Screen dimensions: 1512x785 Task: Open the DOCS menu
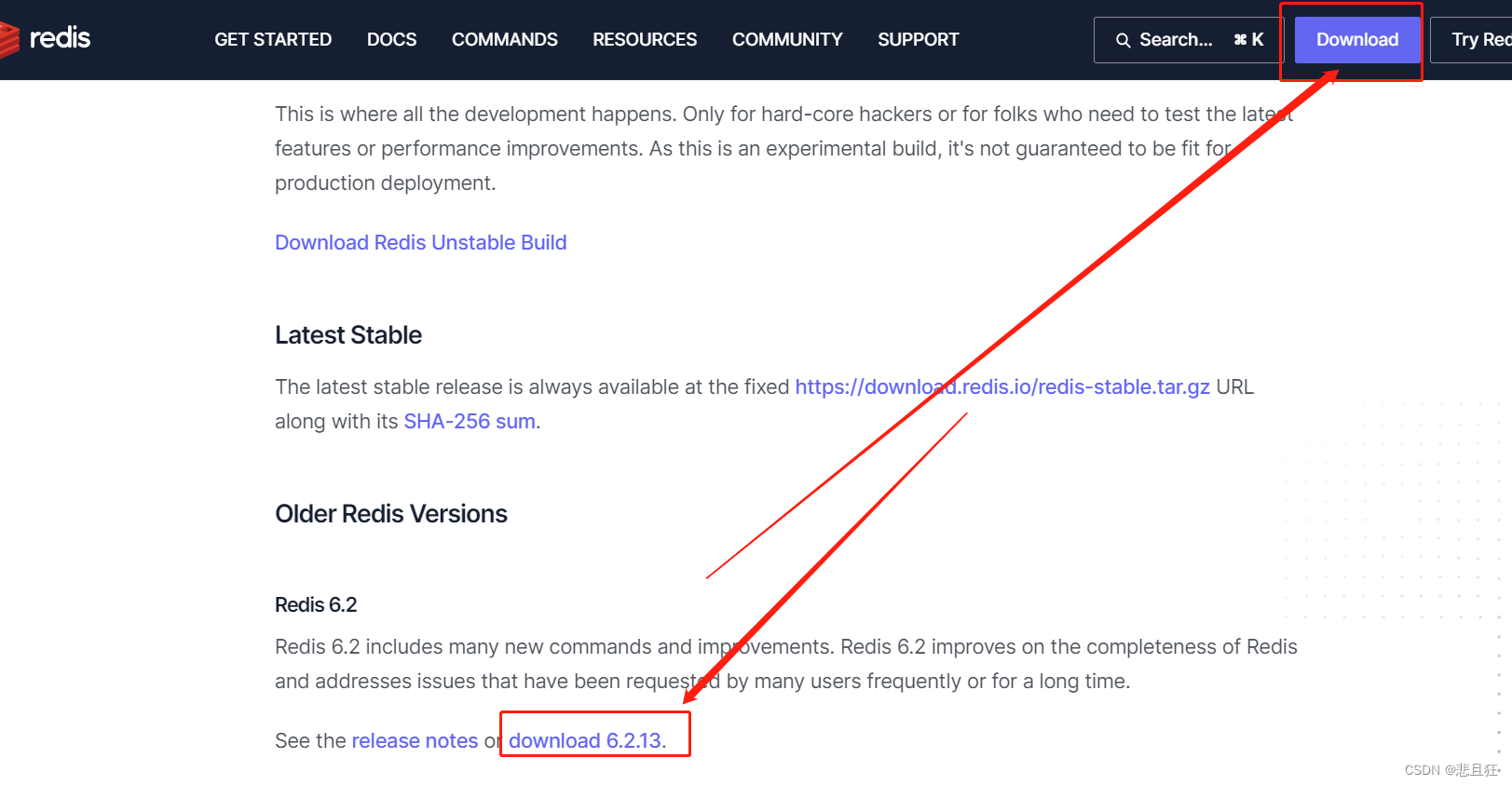(x=391, y=39)
